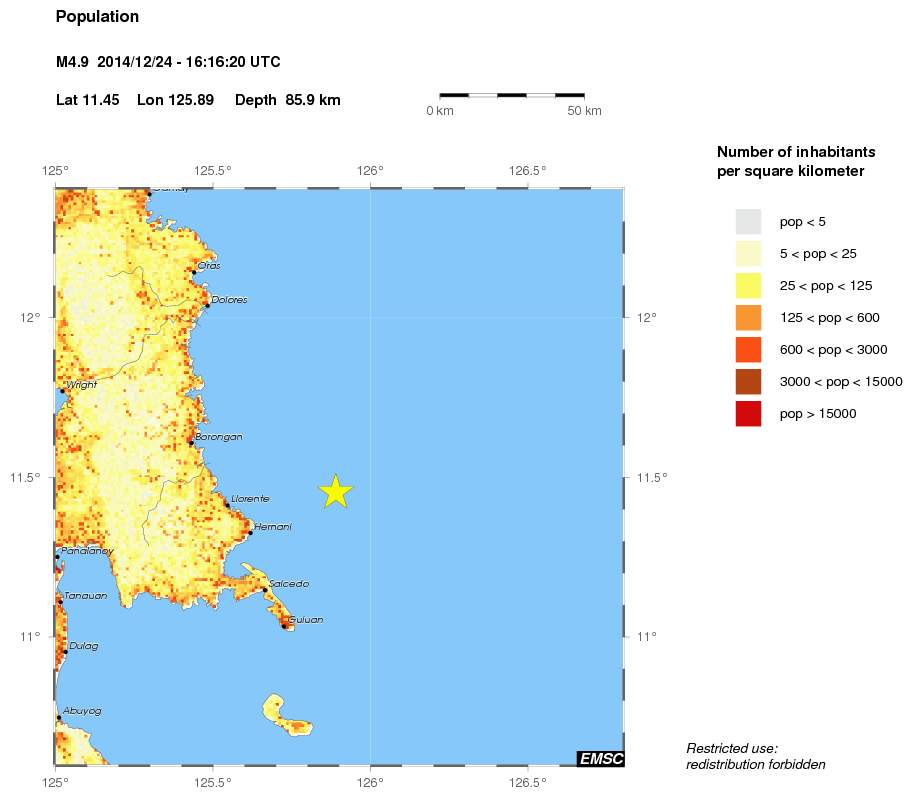
Task: Click the orange '125 < pop < 600' swatch
Action: [748, 317]
